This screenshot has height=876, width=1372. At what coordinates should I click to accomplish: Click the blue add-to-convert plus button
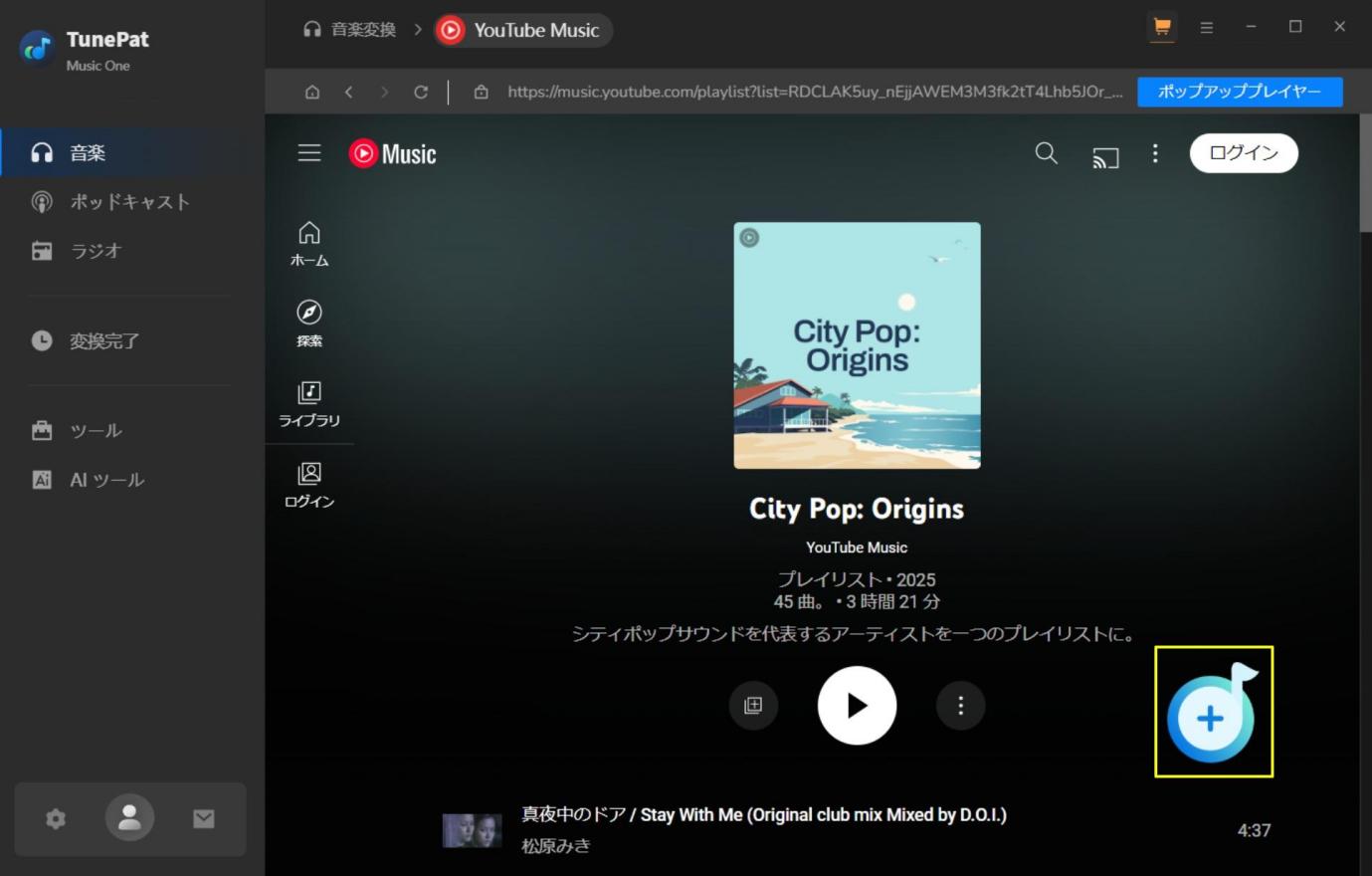1212,713
